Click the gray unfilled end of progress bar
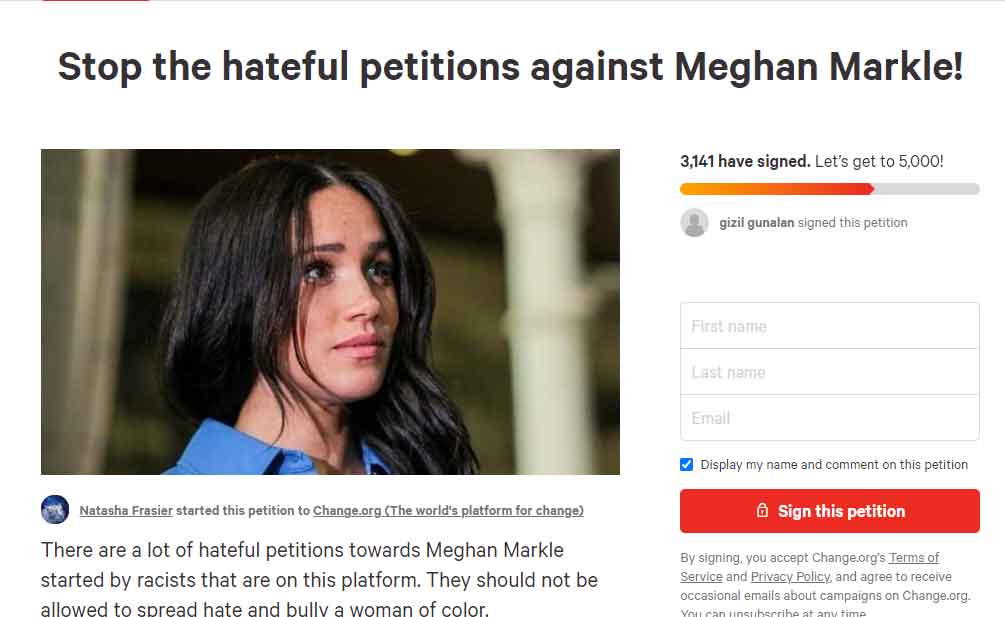The height and width of the screenshot is (617, 1005). [930, 189]
